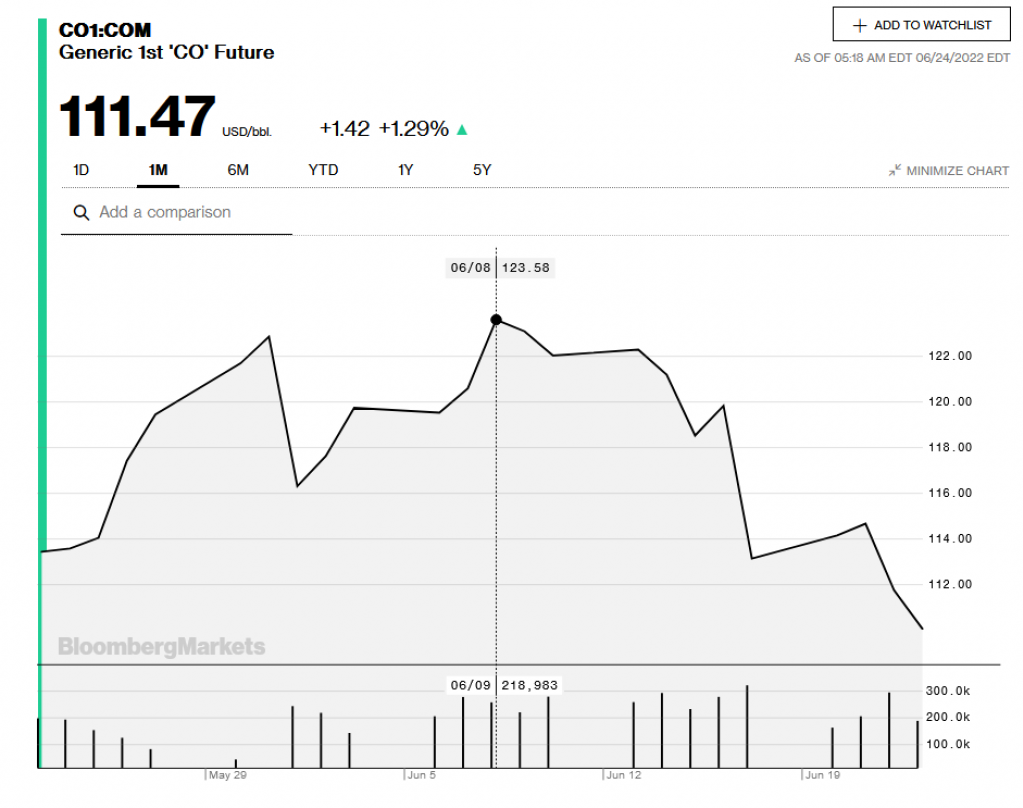Screen dimensions: 1023x808
Task: Click the minimize chart arrows icon
Action: [895, 171]
